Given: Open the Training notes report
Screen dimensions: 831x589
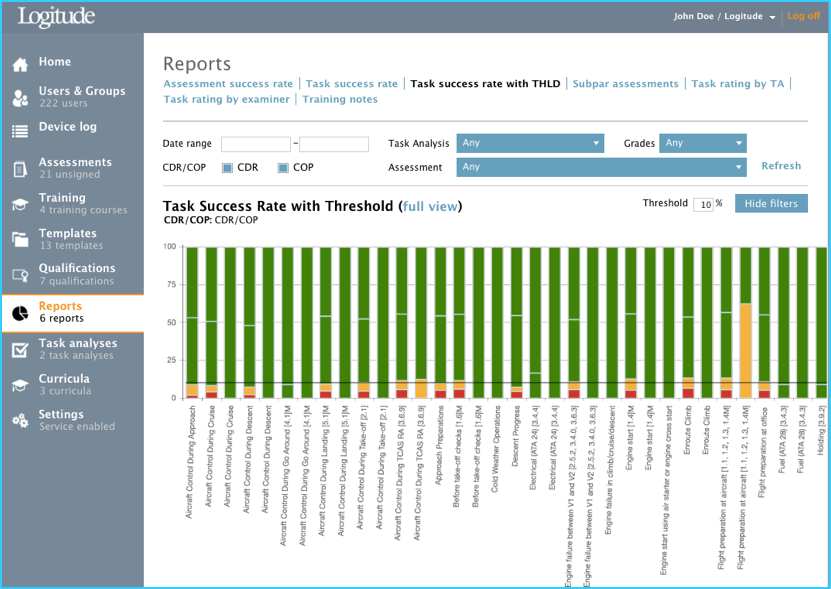Looking at the screenshot, I should tap(340, 99).
